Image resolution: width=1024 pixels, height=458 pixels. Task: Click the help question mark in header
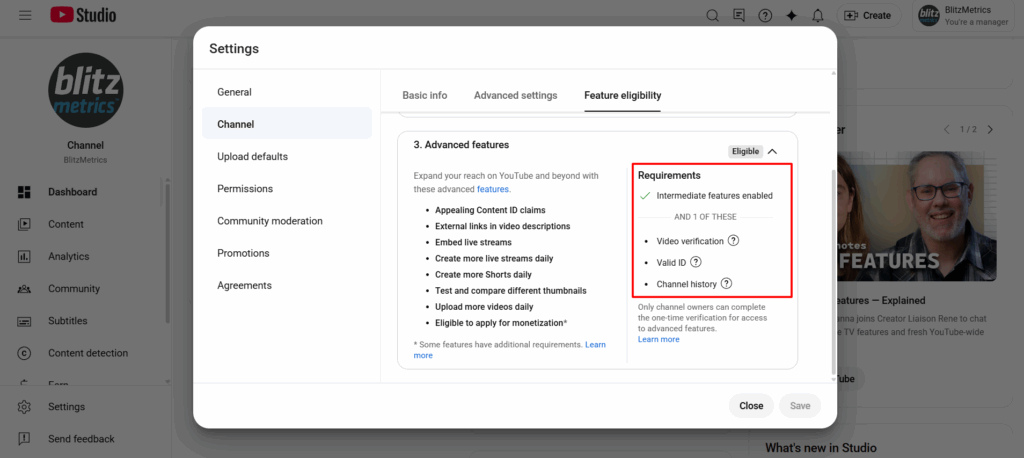tap(765, 15)
